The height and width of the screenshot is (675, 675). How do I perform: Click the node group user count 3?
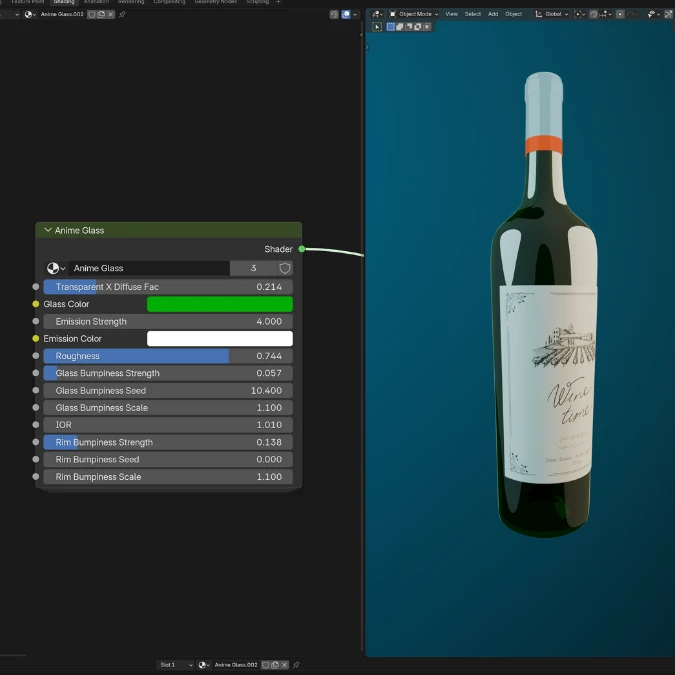point(253,268)
